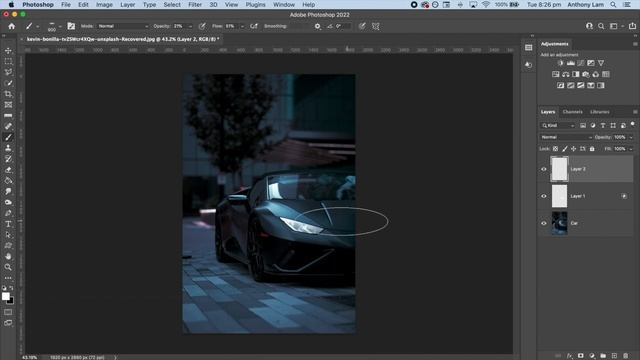Toggle lock transparent pixels

555,149
